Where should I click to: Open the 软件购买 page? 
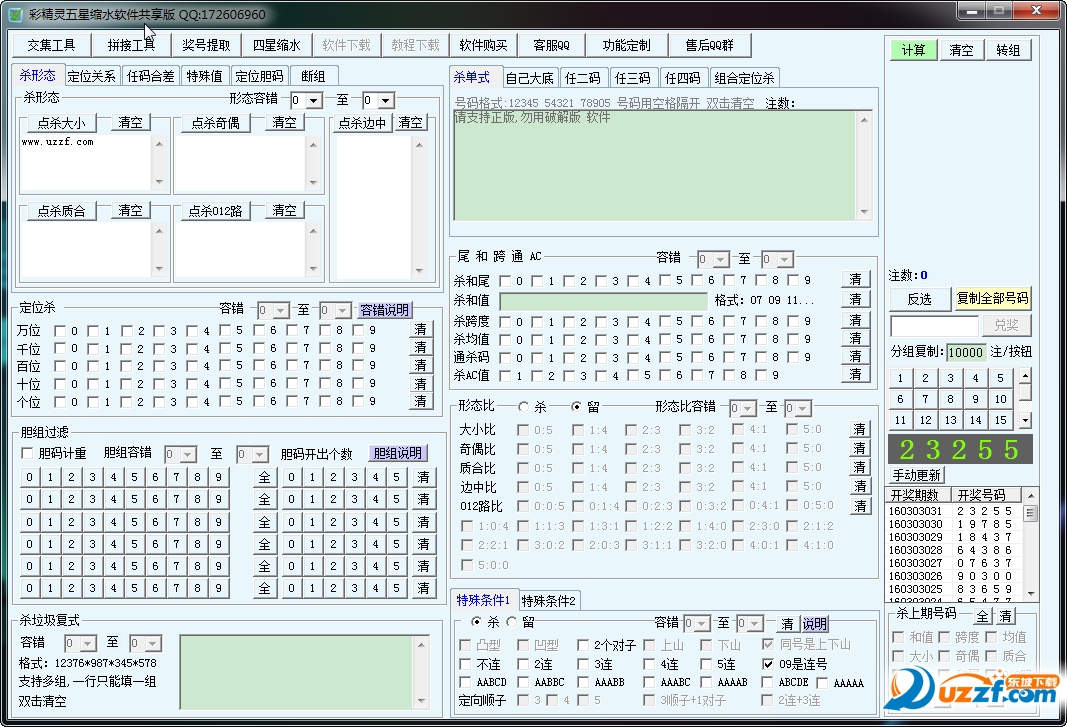point(483,46)
